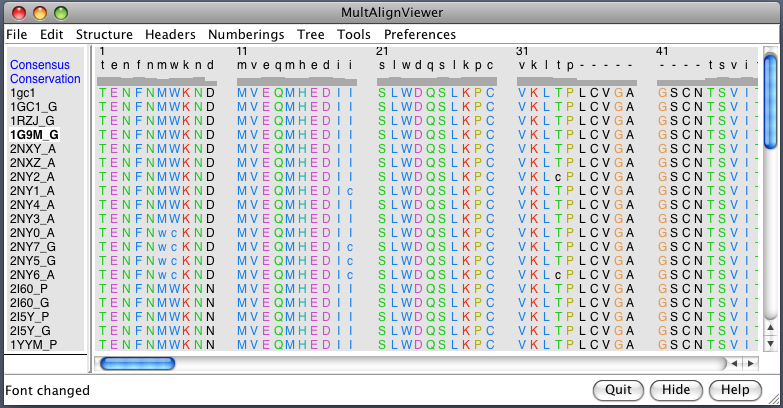Select sequence name 2NY3_A
This screenshot has height=408, width=783.
[32, 219]
